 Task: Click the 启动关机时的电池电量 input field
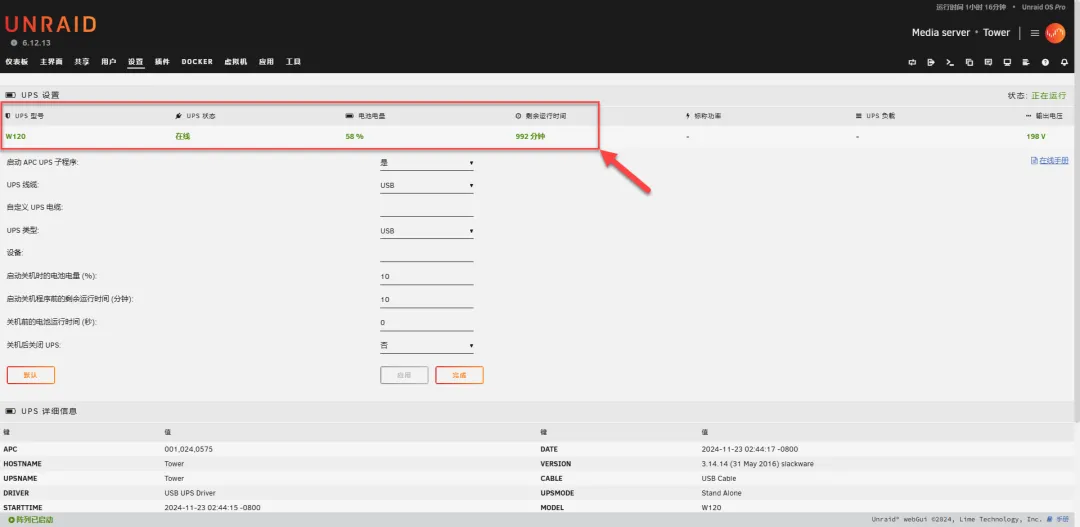426,277
